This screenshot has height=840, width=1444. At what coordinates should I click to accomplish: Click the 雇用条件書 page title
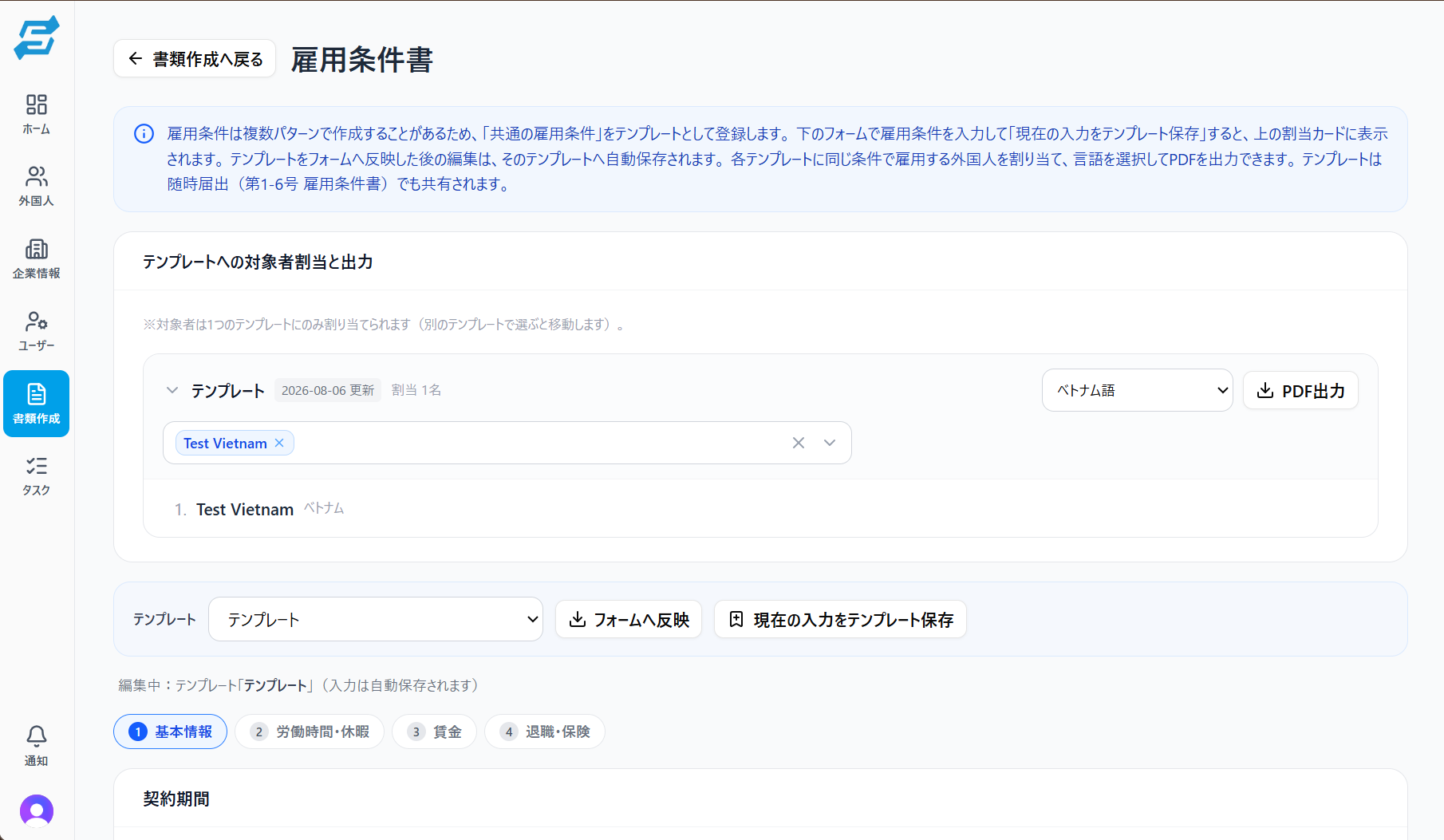click(x=362, y=60)
